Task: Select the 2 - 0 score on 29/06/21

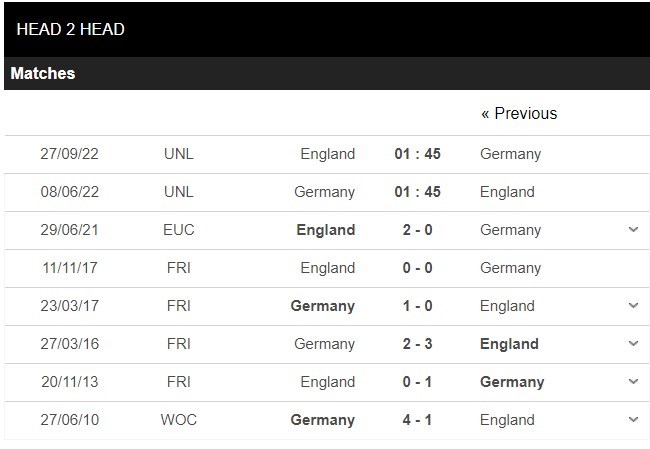Action: pyautogui.click(x=417, y=230)
